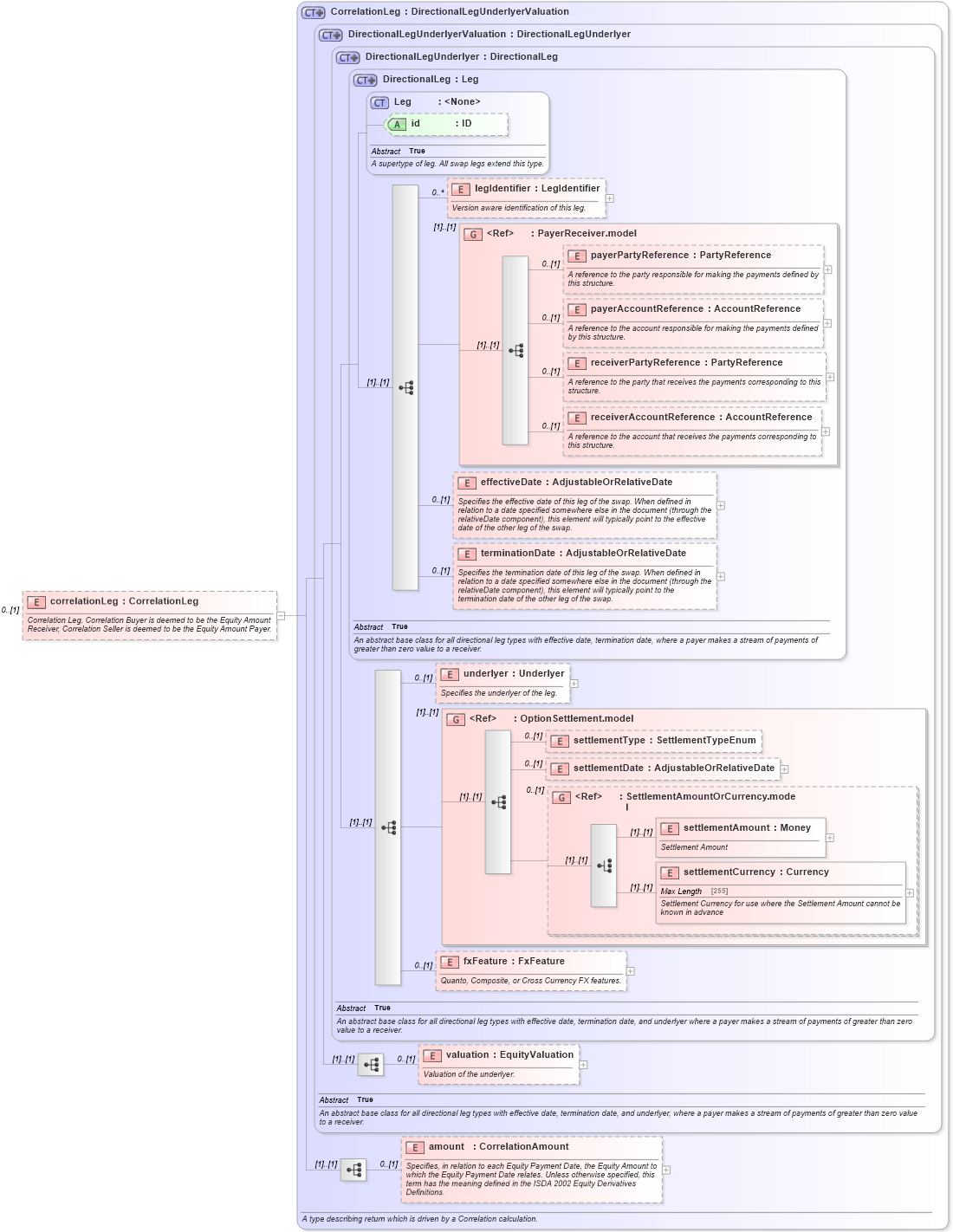The height and width of the screenshot is (1232, 953).
Task: Expand legIdentifier using its plus sign
Action: point(609,198)
